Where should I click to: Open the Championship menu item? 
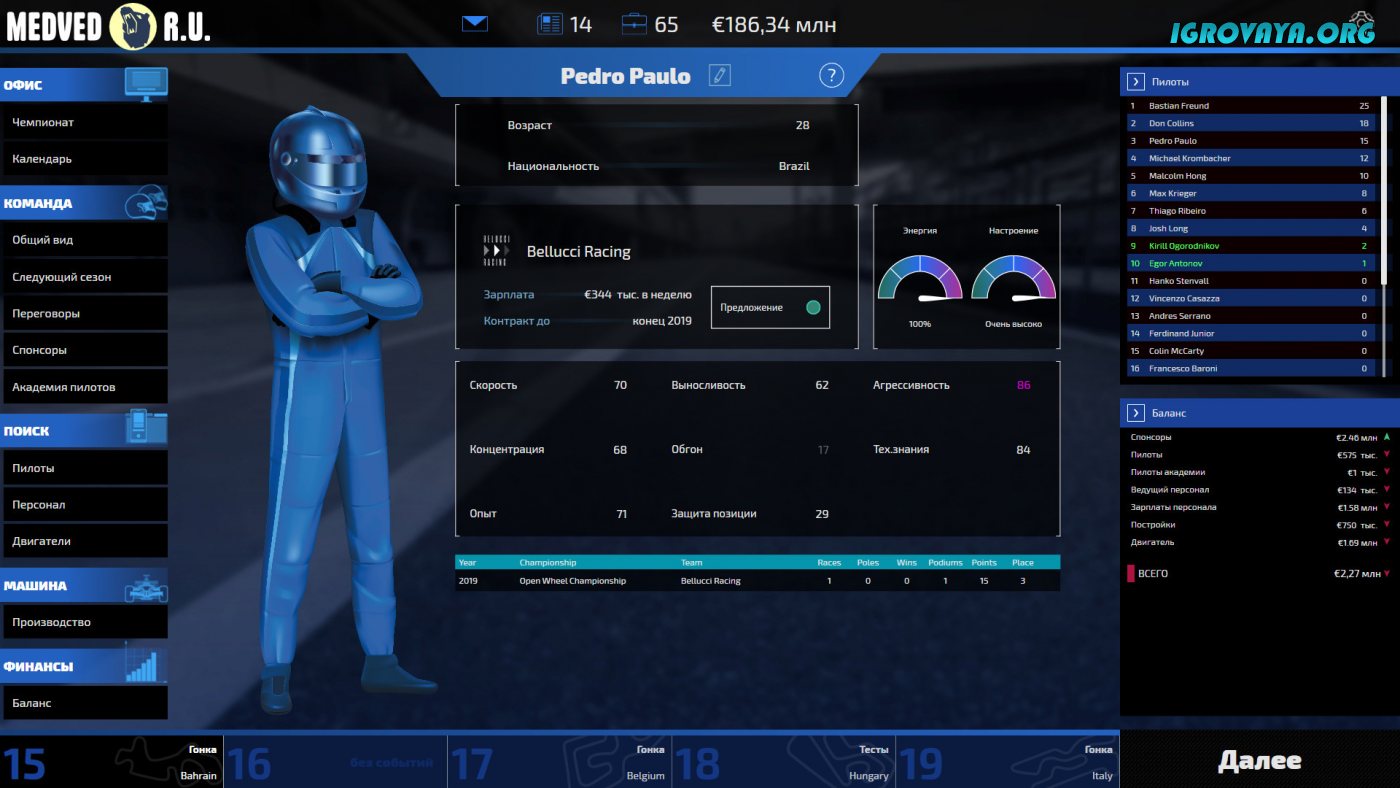pos(84,122)
